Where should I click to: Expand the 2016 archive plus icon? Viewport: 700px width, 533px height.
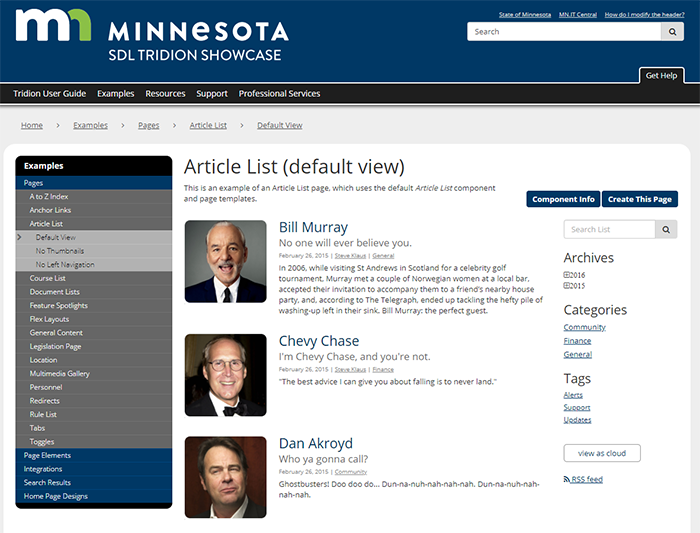click(x=567, y=274)
